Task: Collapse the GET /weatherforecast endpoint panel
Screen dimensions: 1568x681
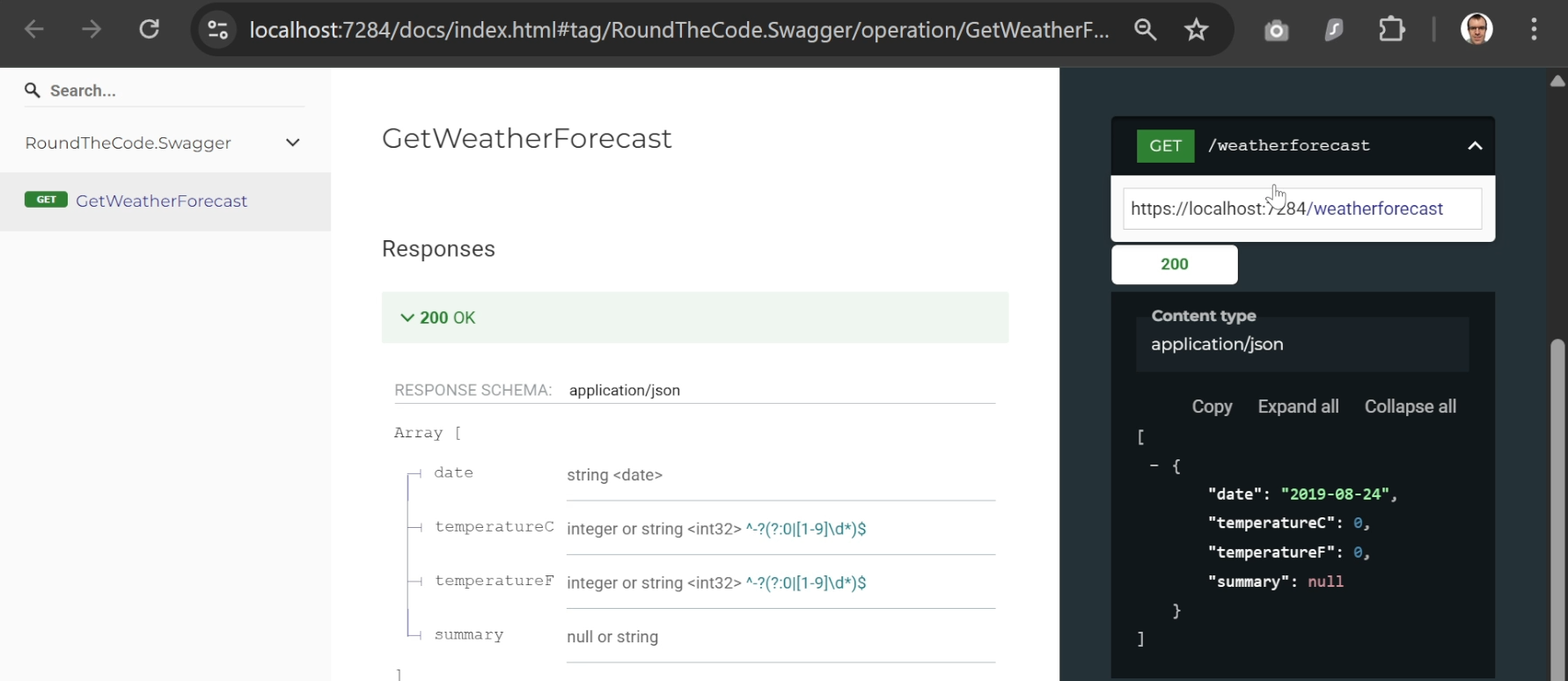Action: pos(1475,146)
